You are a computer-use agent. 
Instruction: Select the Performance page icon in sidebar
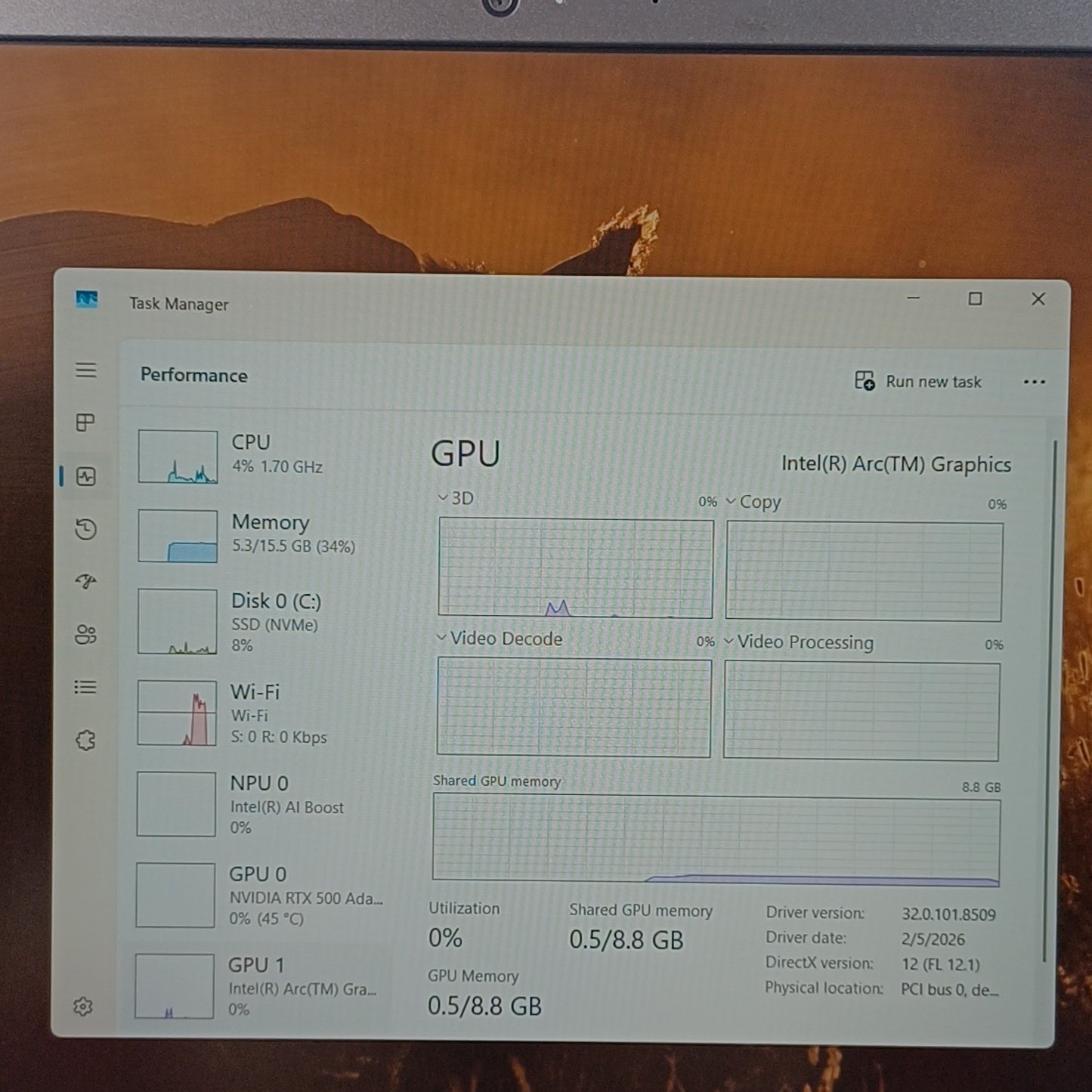[85, 476]
